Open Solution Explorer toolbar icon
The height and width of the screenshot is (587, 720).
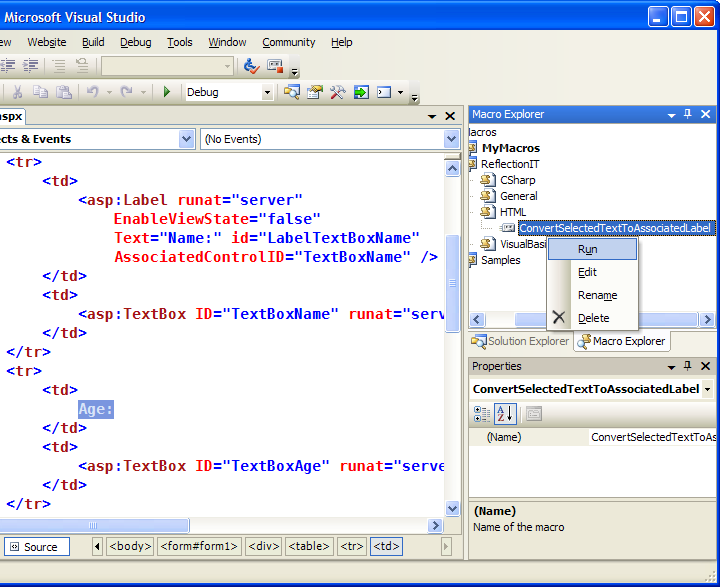tap(292, 92)
